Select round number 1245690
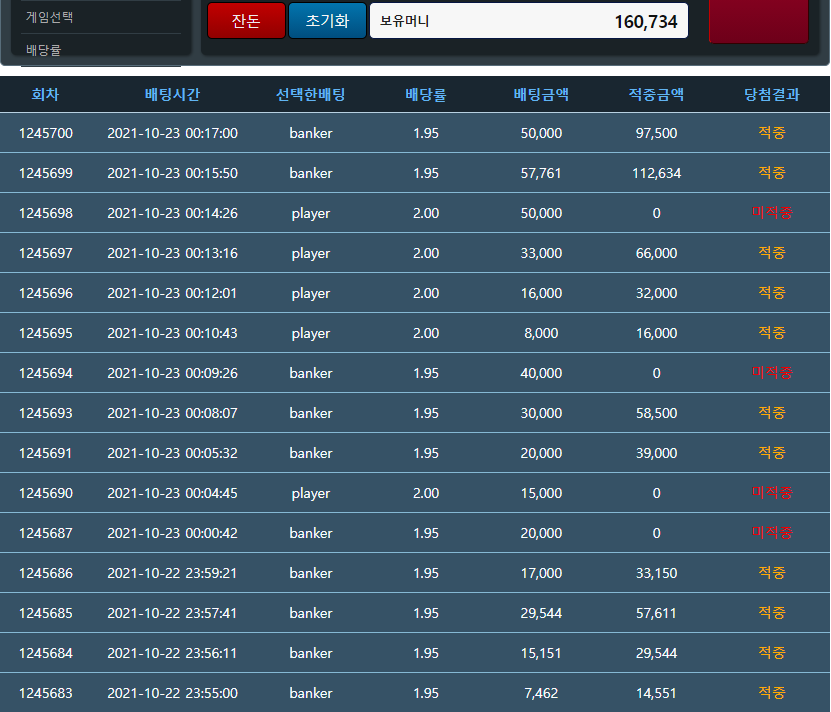The width and height of the screenshot is (831, 712). [46, 494]
